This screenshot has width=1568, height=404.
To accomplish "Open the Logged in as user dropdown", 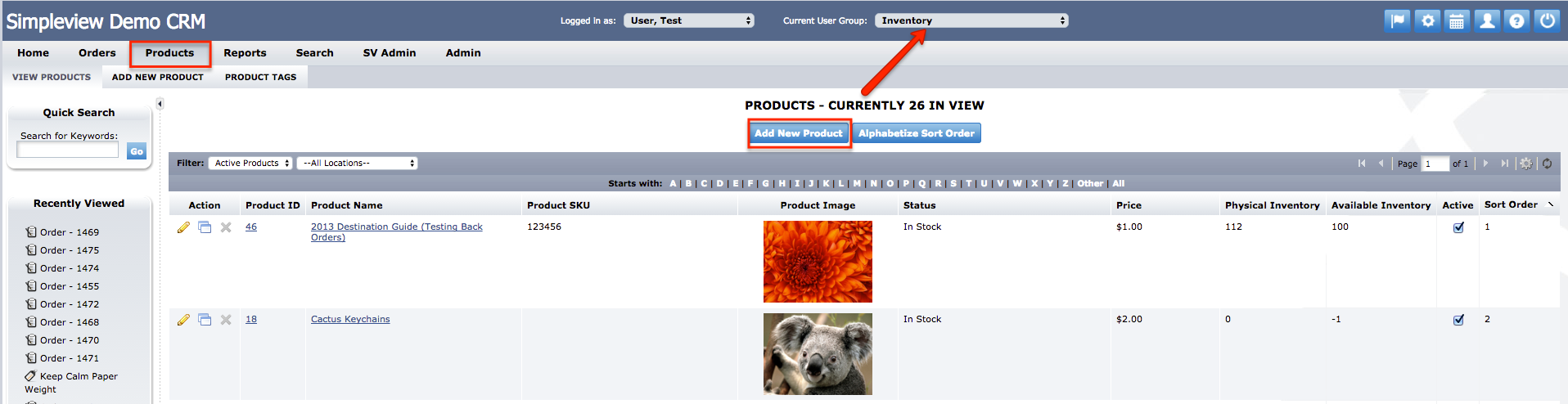I will [689, 20].
